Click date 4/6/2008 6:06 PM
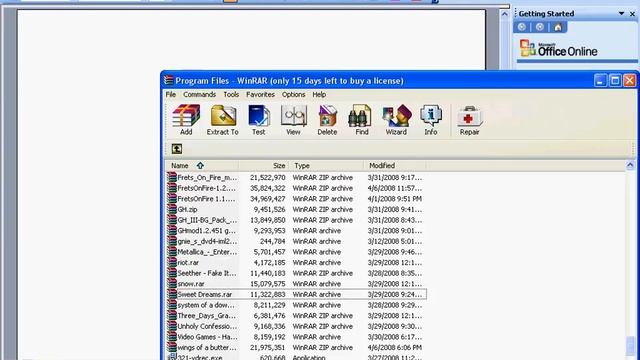 coord(395,347)
